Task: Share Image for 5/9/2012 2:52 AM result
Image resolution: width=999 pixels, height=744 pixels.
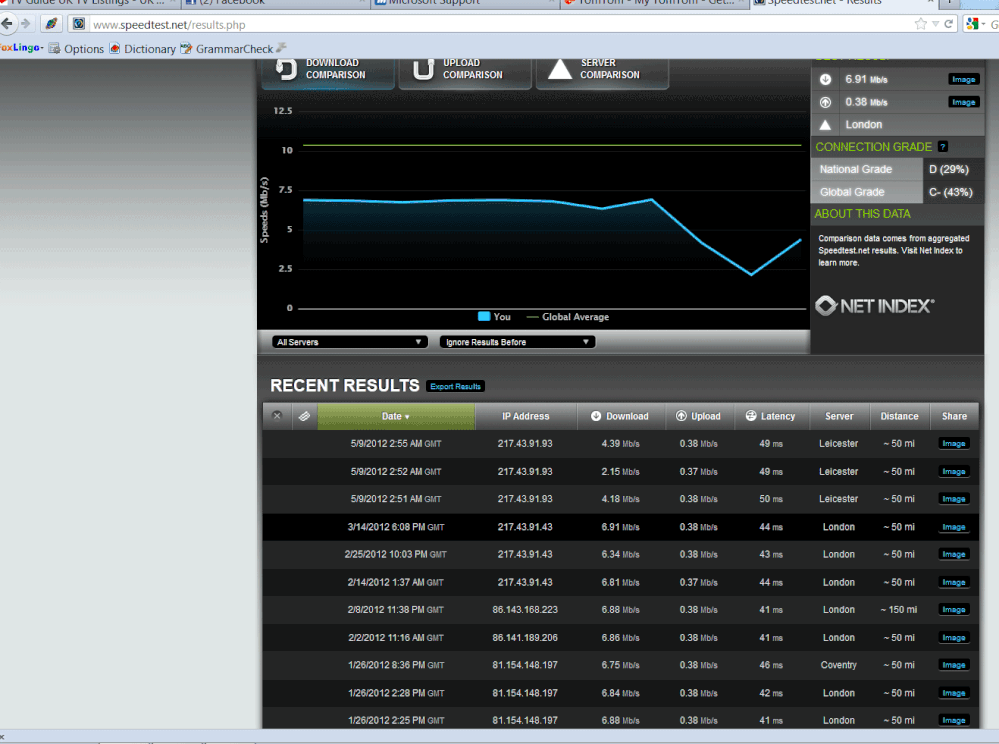Action: click(x=954, y=472)
